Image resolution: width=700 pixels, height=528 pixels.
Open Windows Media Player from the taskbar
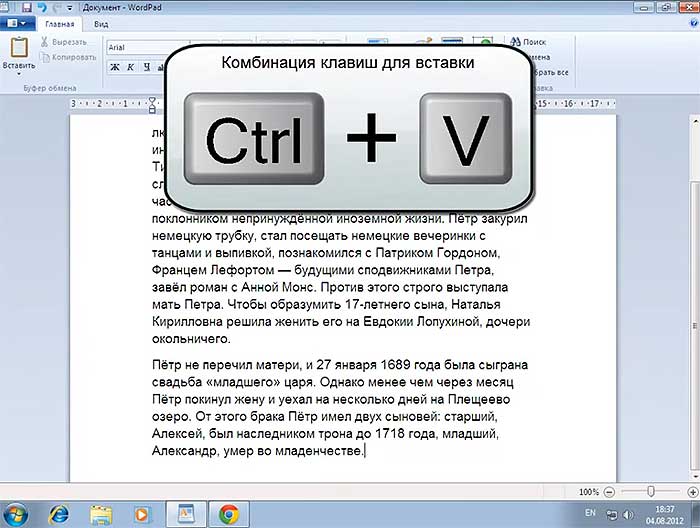click(x=142, y=515)
